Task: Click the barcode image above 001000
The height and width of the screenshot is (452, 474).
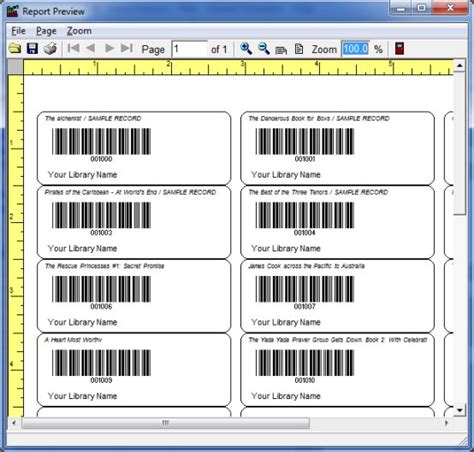Action: tap(101, 141)
